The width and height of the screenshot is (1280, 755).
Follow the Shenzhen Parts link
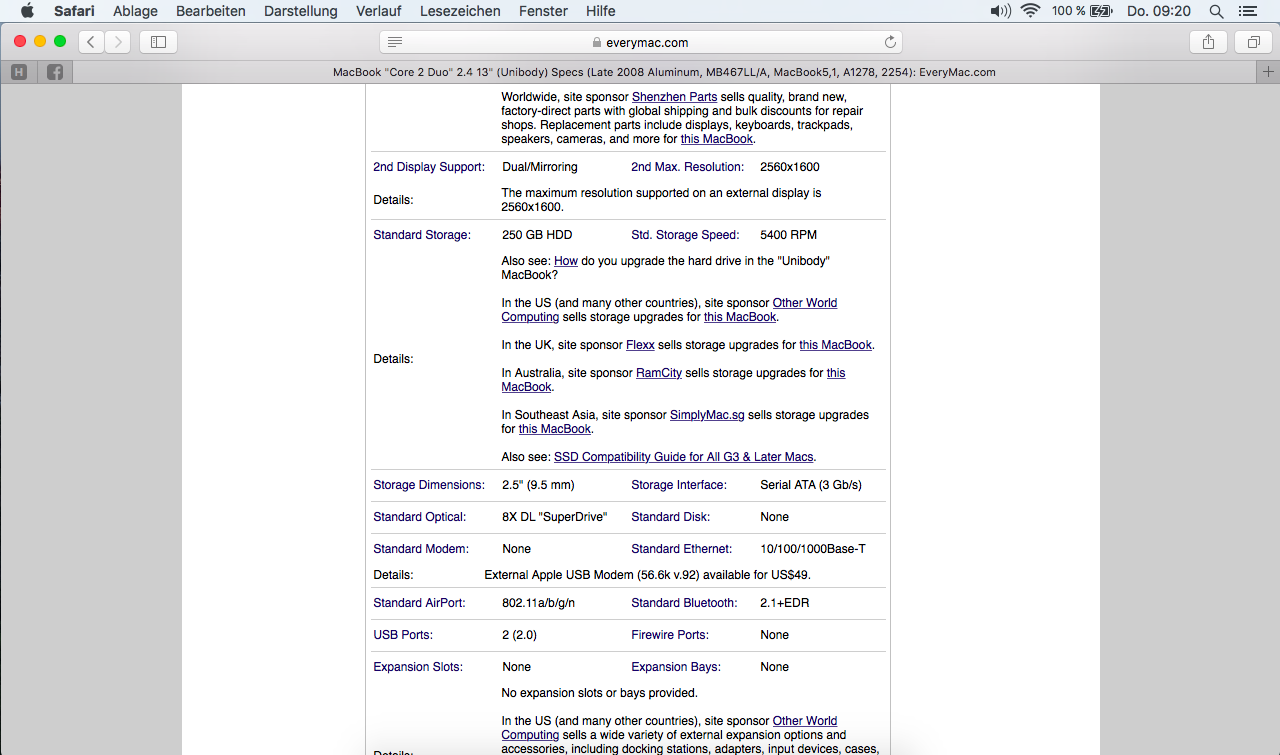[674, 97]
